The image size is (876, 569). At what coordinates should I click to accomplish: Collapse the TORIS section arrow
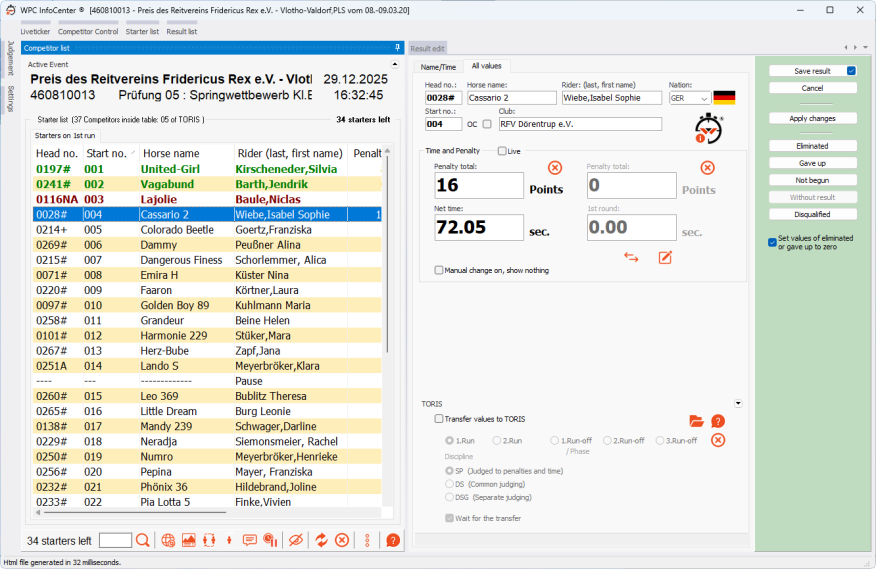pyautogui.click(x=738, y=403)
